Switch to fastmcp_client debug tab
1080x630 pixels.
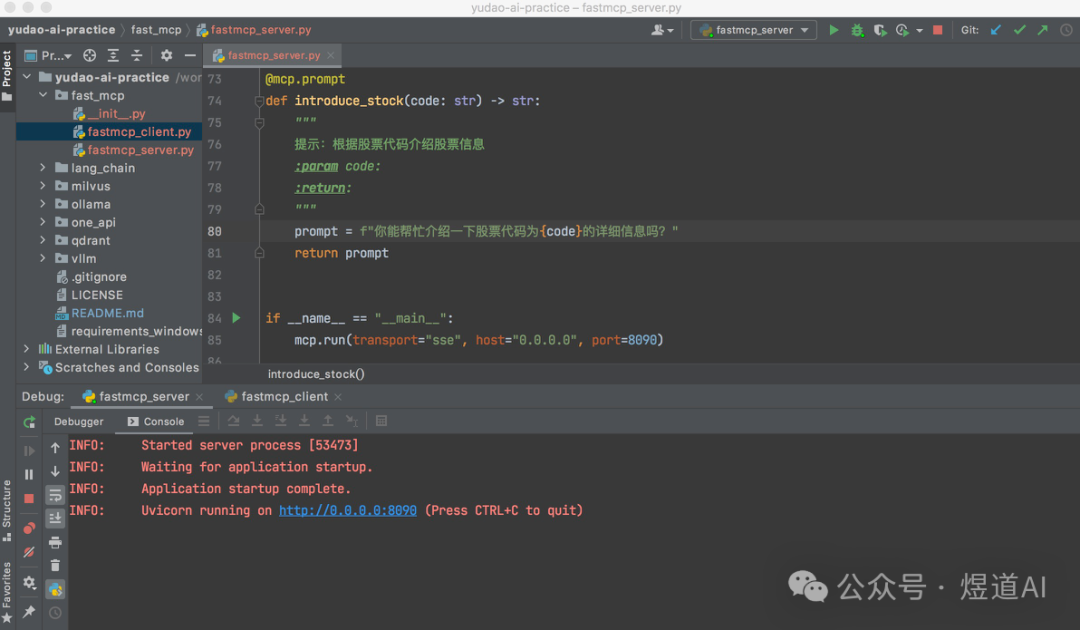(284, 397)
